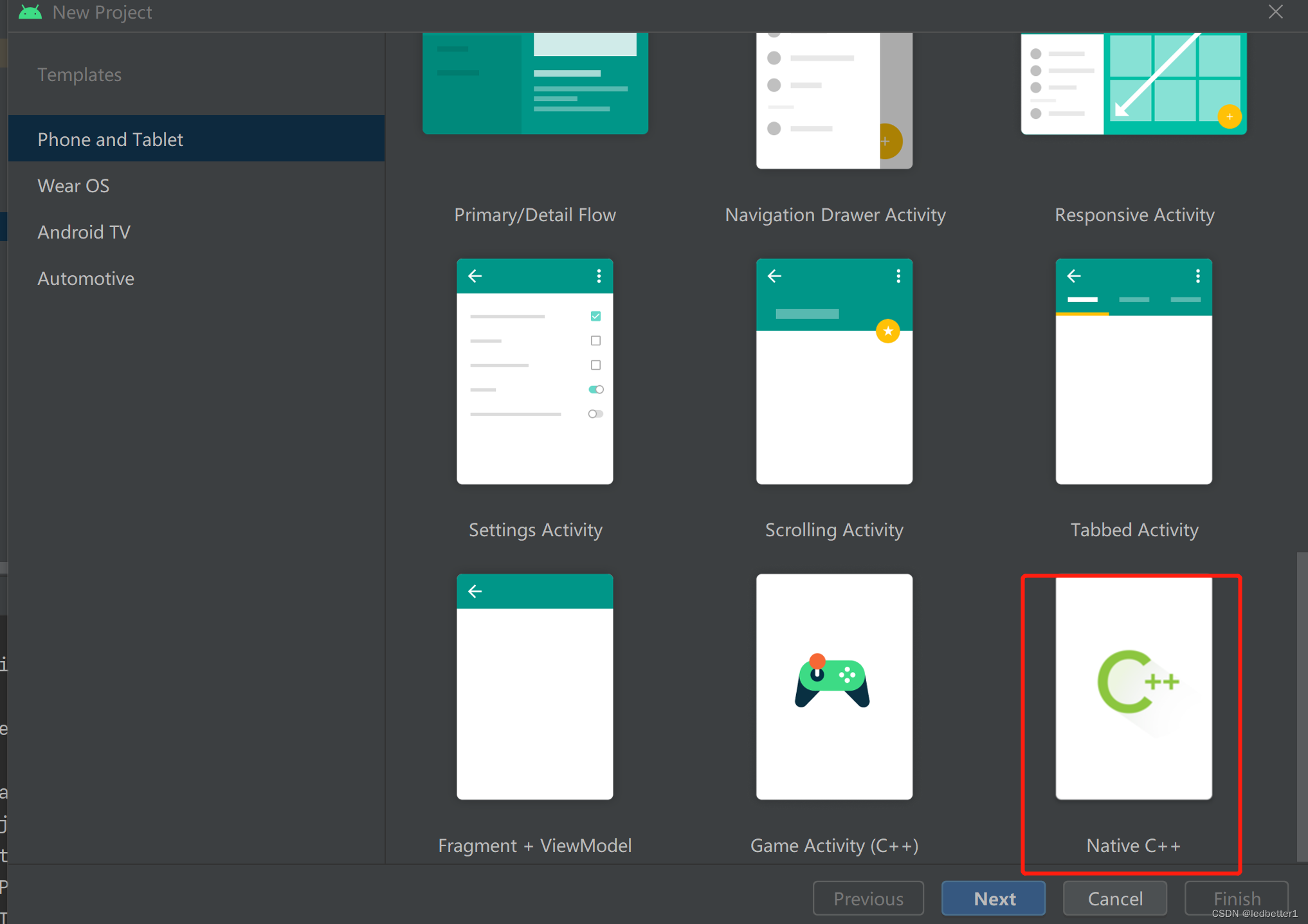Screen dimensions: 1308x924
Task: Select the Settings Activity template
Action: coord(534,371)
